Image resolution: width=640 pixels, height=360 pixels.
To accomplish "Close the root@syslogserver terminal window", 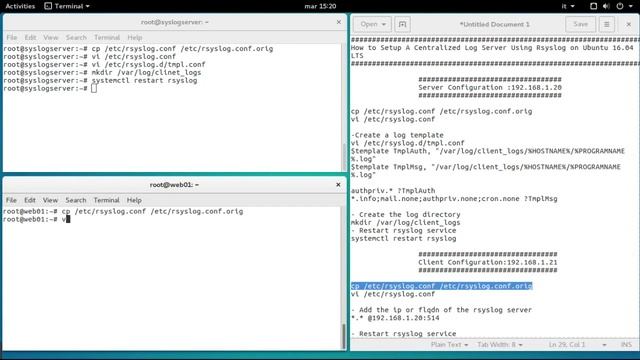I will 338,22.
